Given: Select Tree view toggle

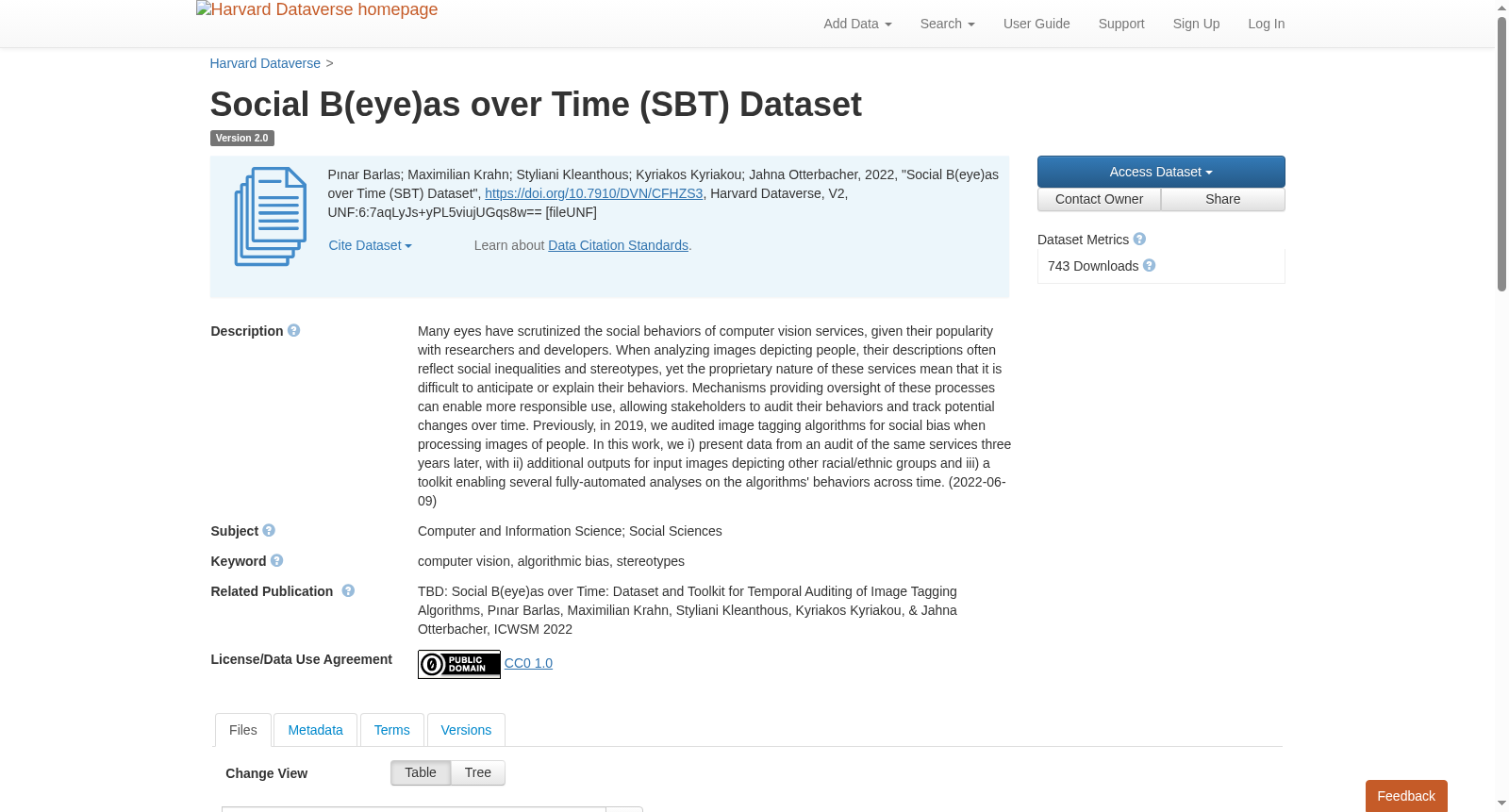Looking at the screenshot, I should (478, 772).
